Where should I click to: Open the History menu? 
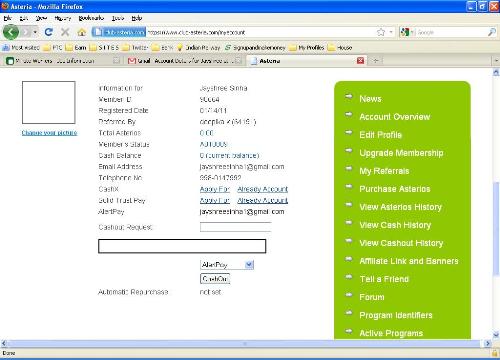(63, 18)
